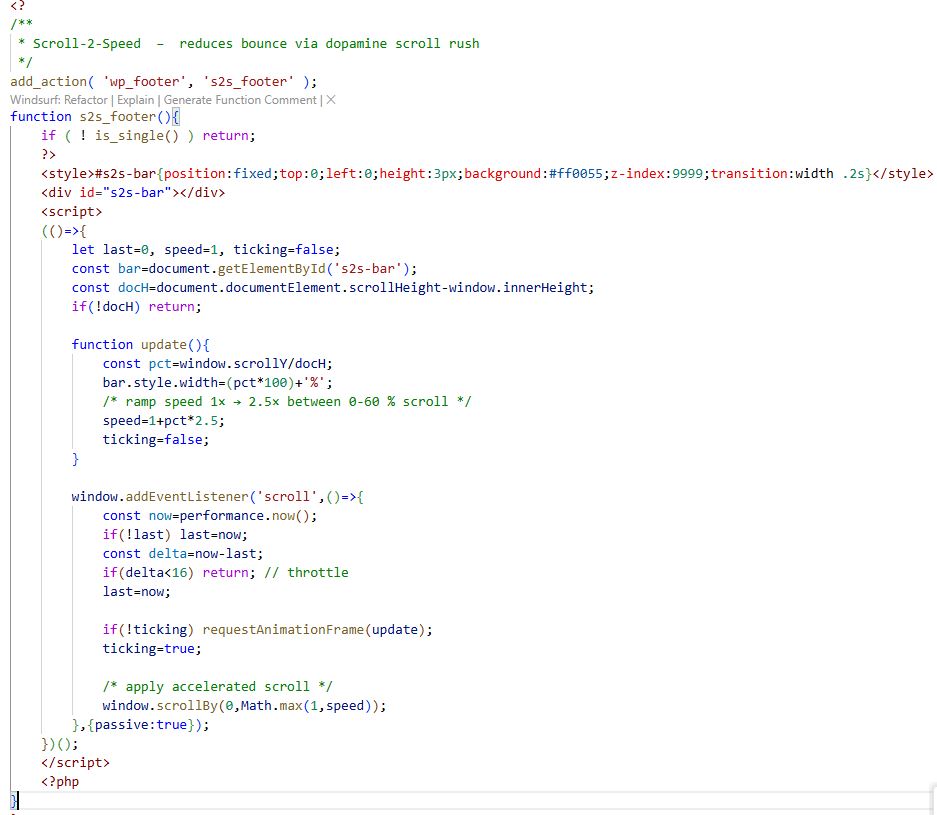Click the function name s2s_footer
Screen dimensions: 937x815
tap(115, 116)
